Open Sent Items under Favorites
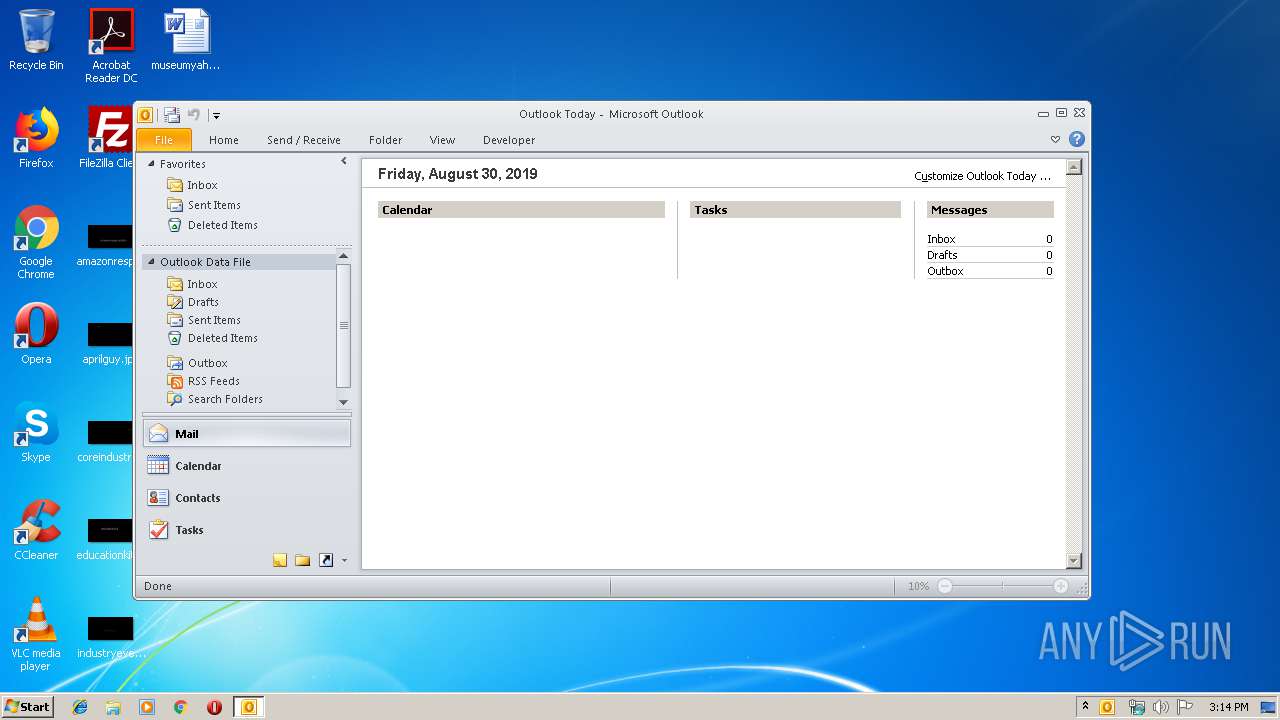1280x720 pixels. pos(214,205)
